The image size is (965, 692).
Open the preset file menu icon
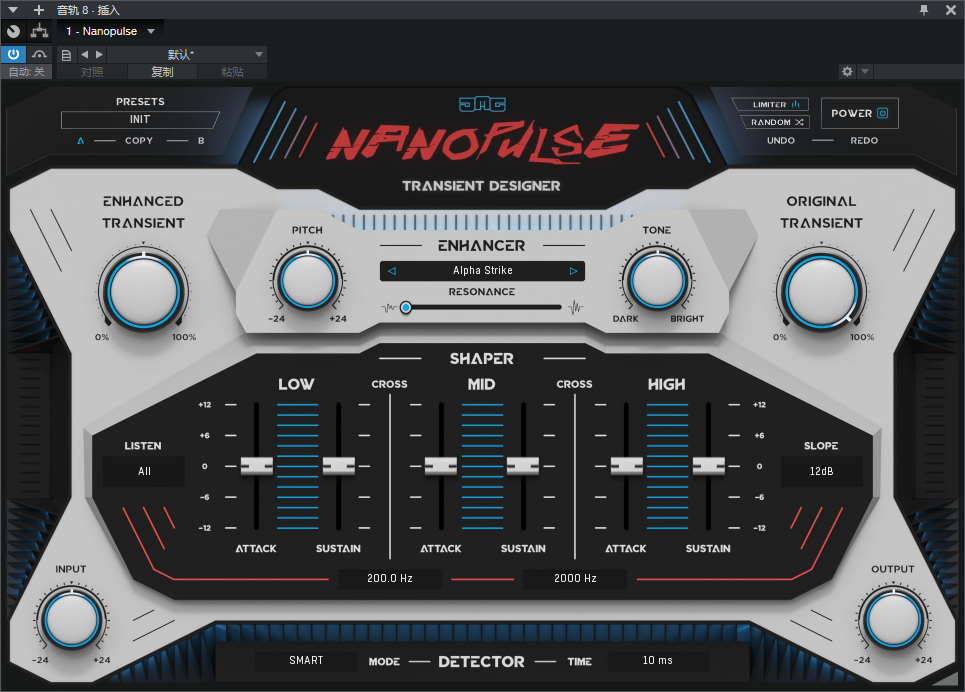coord(66,55)
